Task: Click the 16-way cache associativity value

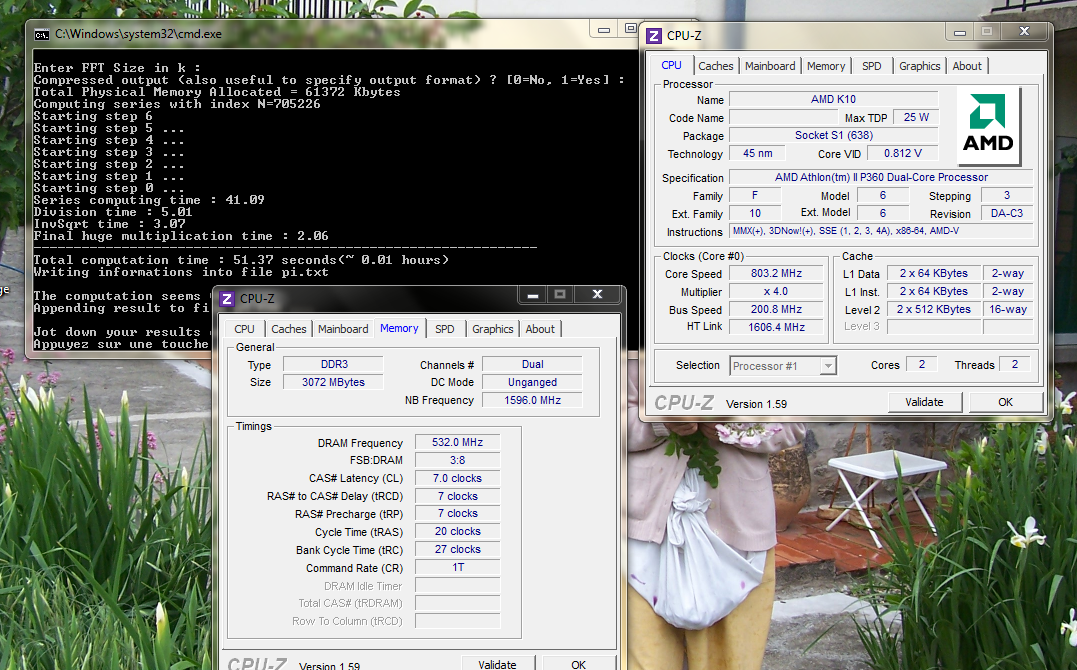Action: (1008, 309)
